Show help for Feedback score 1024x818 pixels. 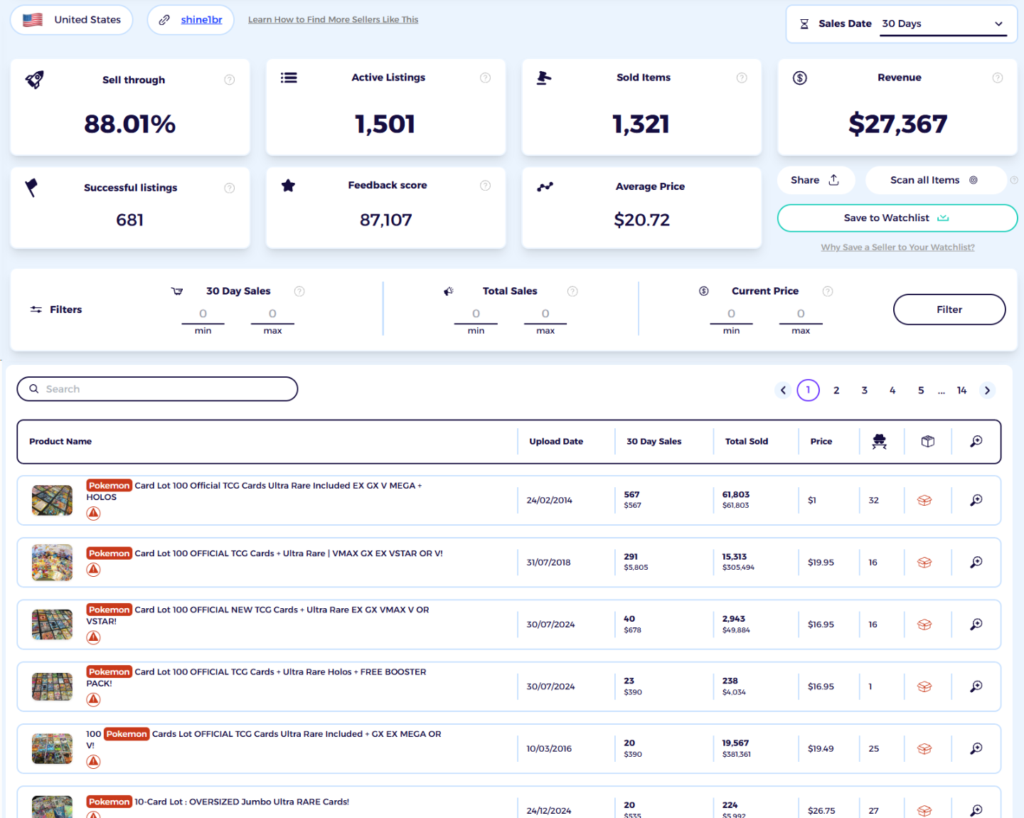[x=485, y=185]
